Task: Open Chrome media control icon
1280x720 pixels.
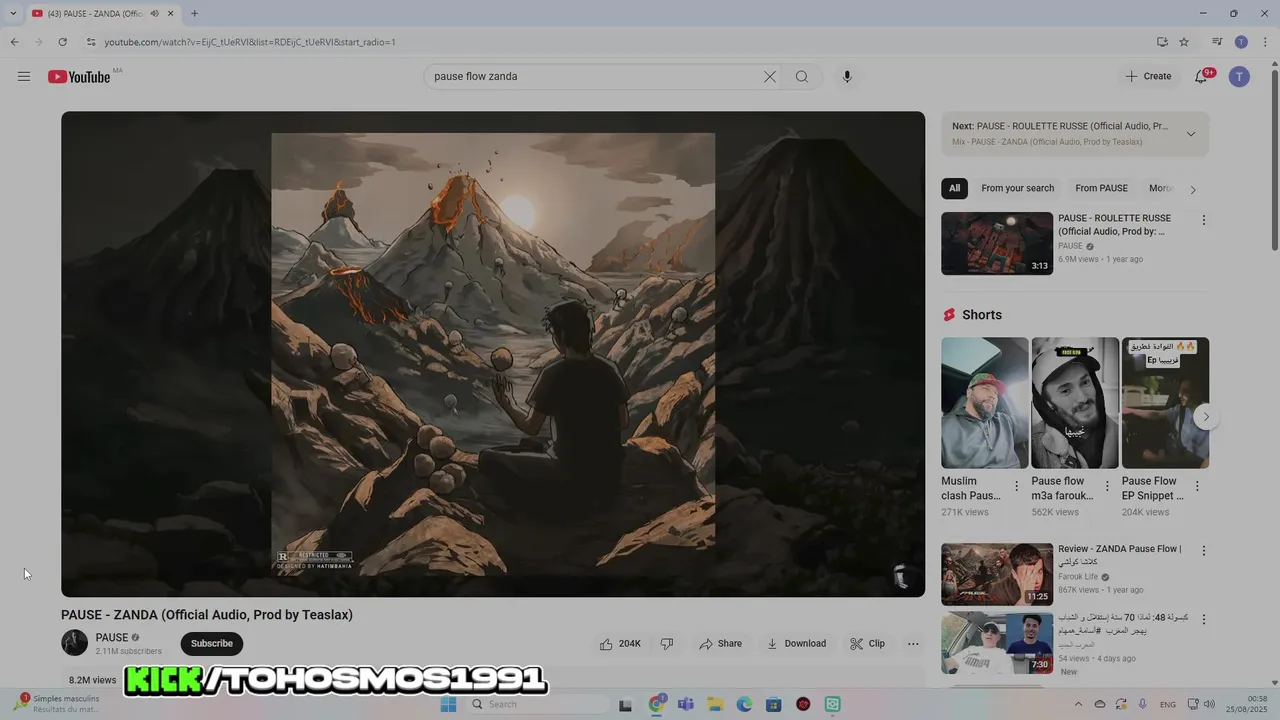Action: [x=1217, y=42]
